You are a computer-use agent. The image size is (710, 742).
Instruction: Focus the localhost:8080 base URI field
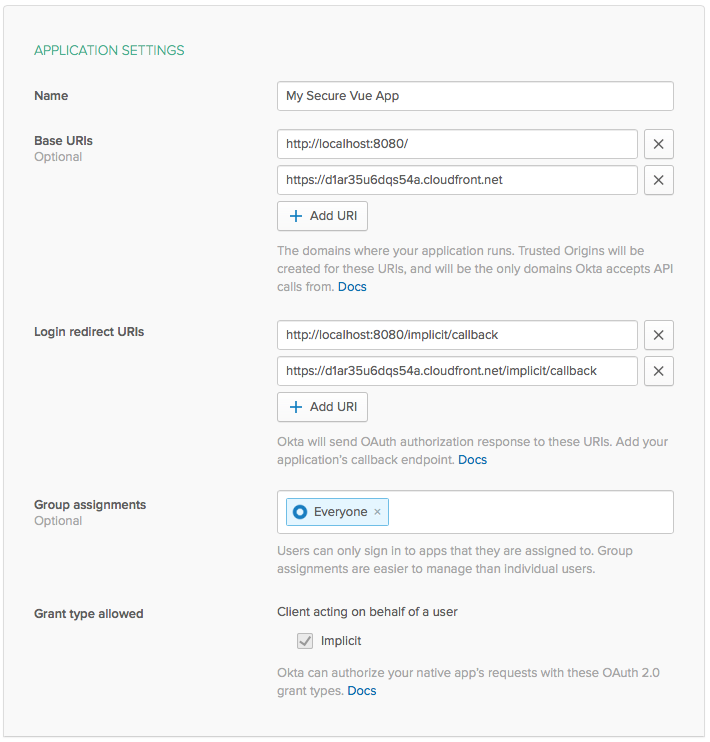[457, 144]
